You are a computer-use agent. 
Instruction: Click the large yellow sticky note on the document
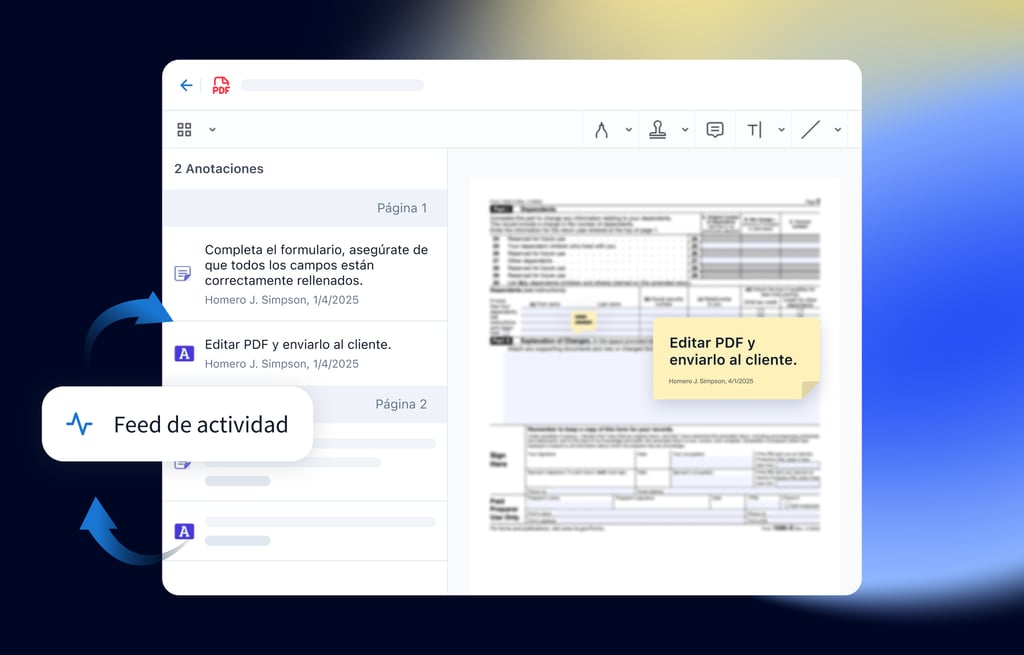pos(735,358)
